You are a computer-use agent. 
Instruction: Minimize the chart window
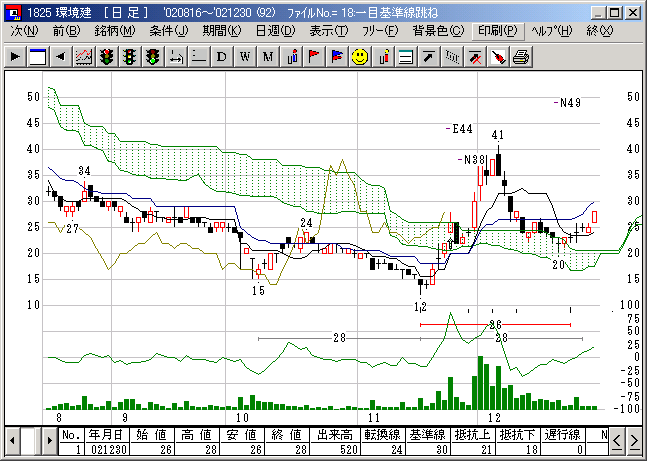coord(598,13)
